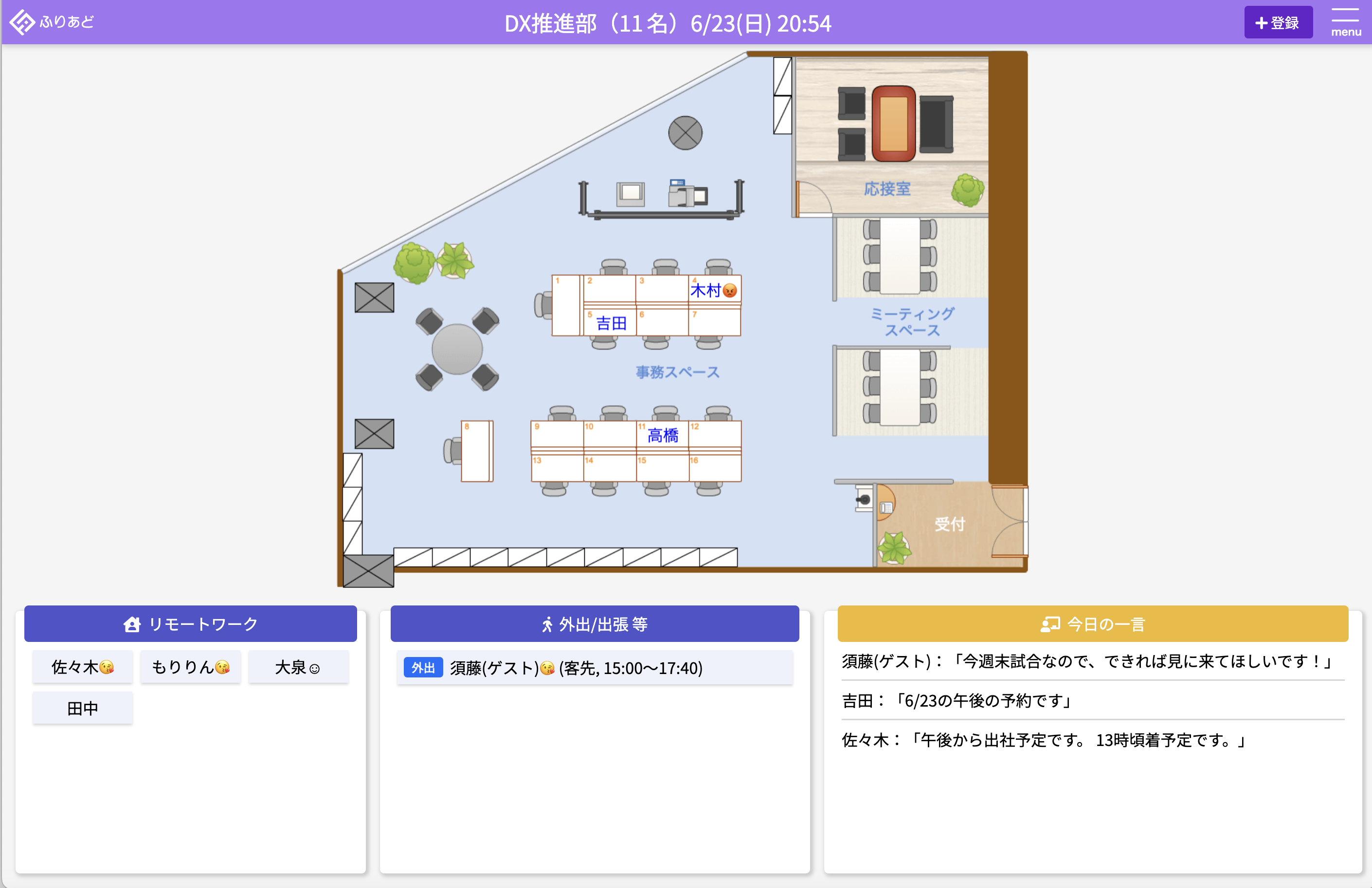Click the round meeting table icon

457,349
